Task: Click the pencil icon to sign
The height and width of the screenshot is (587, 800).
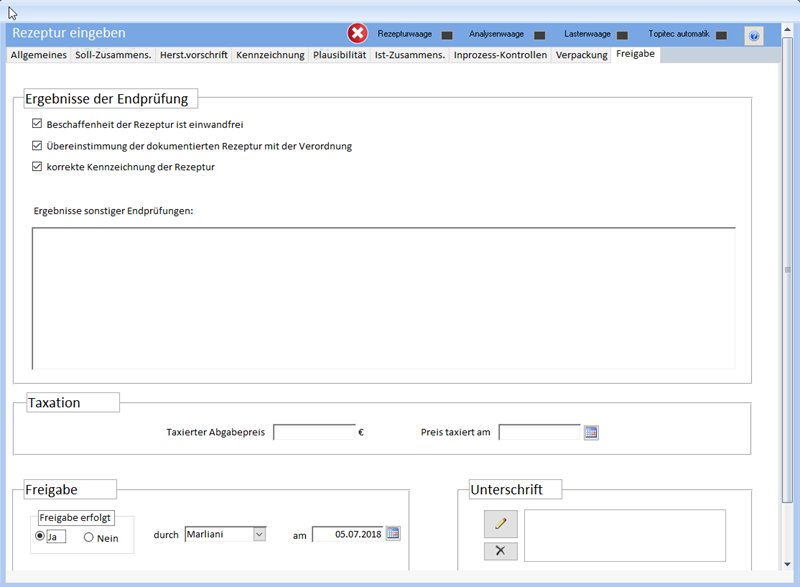Action: [501, 523]
